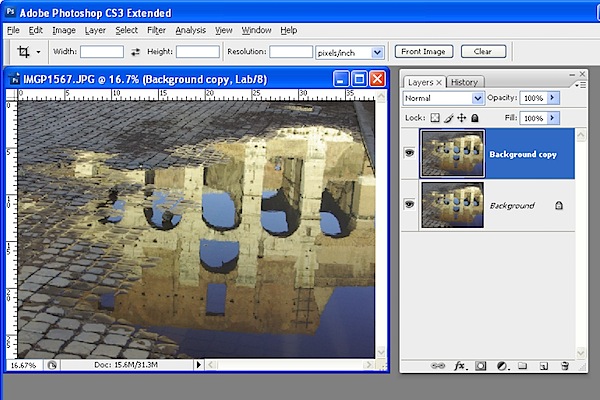Open the Filter menu
This screenshot has height=400, width=600.
point(156,30)
